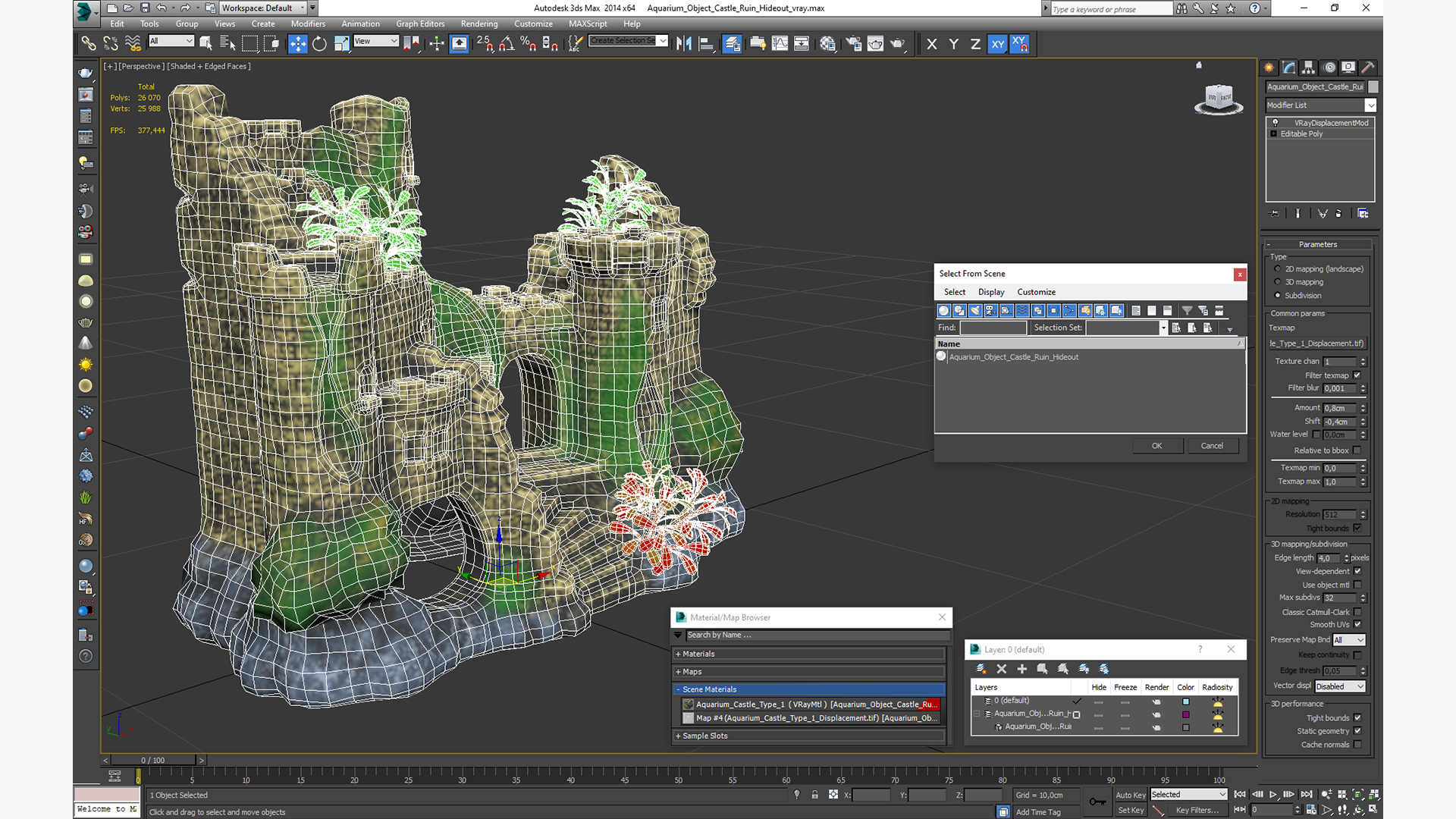Click the time slider 0 / 100
Screen dimensions: 1456x819
point(153,760)
